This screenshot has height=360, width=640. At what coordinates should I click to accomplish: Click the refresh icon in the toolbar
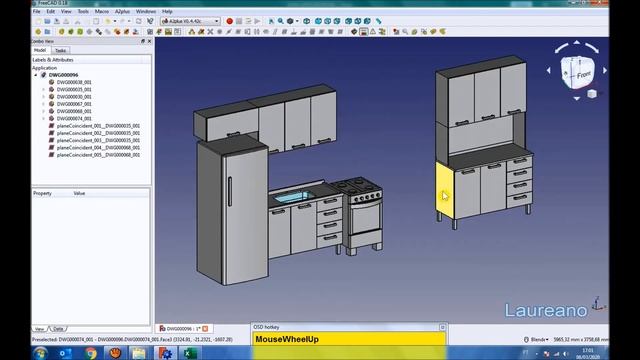[139, 21]
